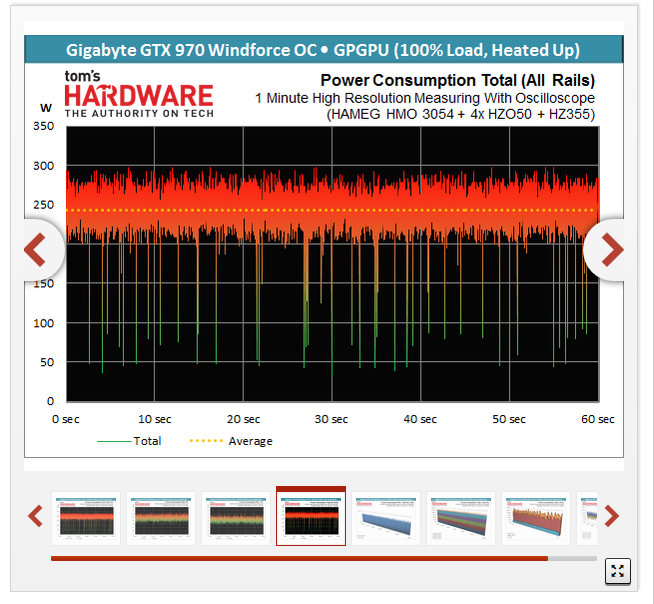Click the Tom's Hardware logo
Viewport: 654px width, 604px height.
(139, 94)
